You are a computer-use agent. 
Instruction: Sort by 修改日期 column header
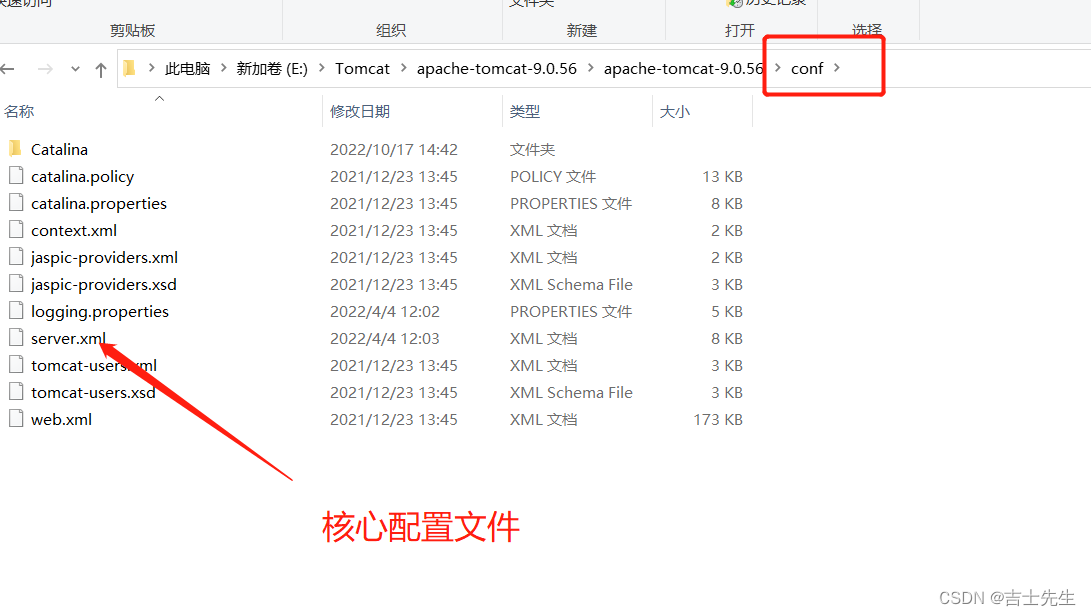360,111
